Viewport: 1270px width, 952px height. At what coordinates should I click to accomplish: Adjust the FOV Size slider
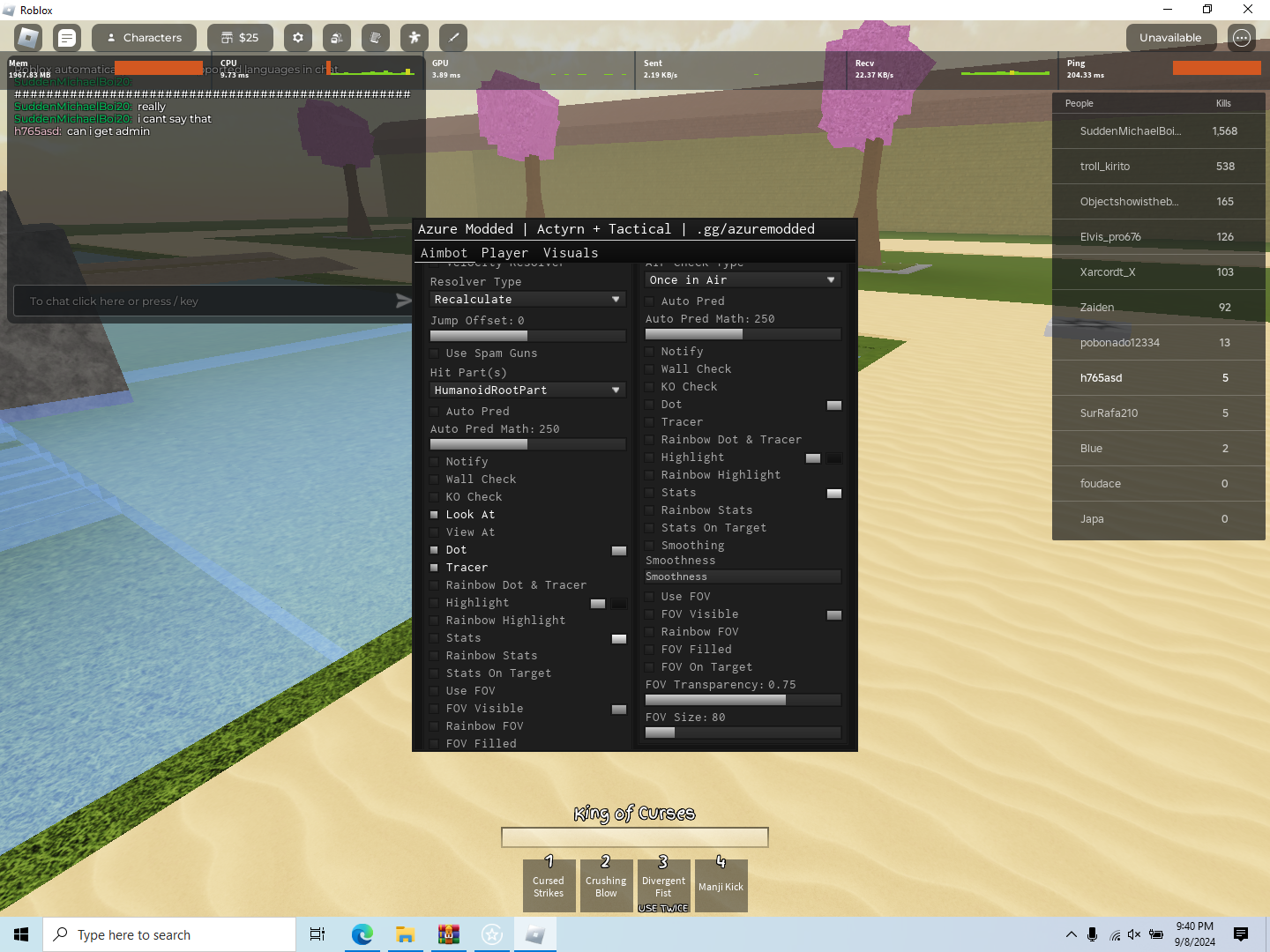(x=743, y=733)
